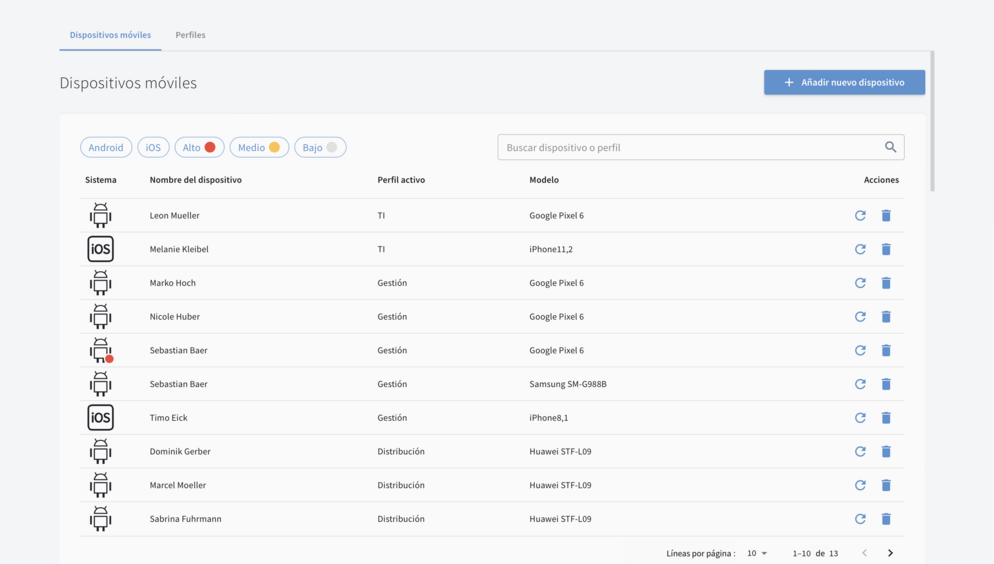Toggle the Alto risk filter

point(199,148)
